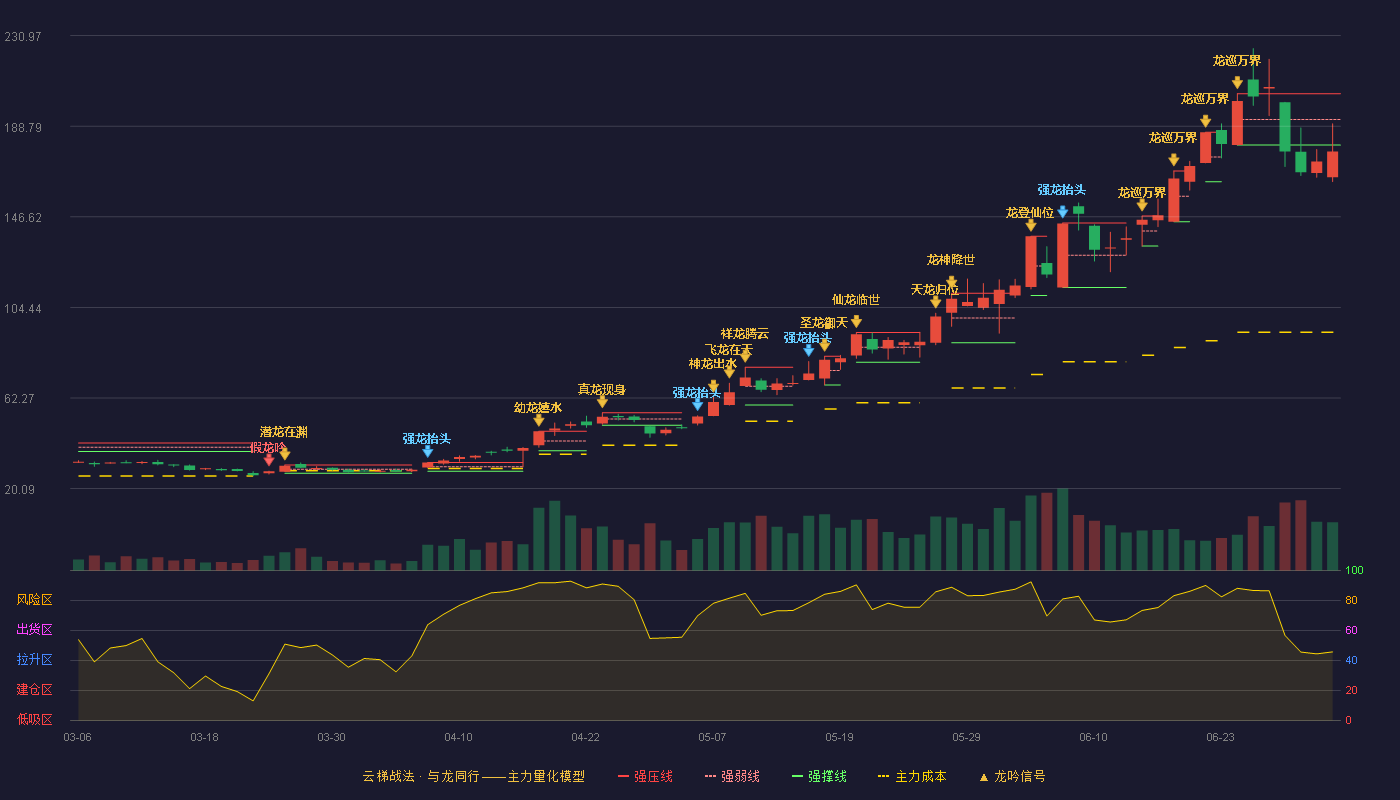1400x800 pixels.
Task: Toggle the 主力成本 legend series
Action: tap(912, 776)
